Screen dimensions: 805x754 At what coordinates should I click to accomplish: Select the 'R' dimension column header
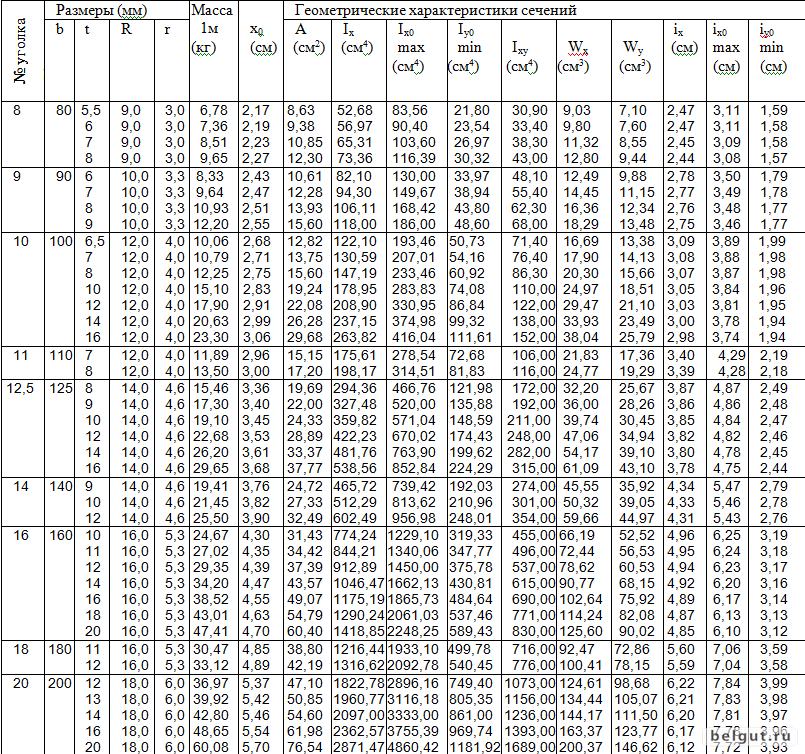[127, 30]
